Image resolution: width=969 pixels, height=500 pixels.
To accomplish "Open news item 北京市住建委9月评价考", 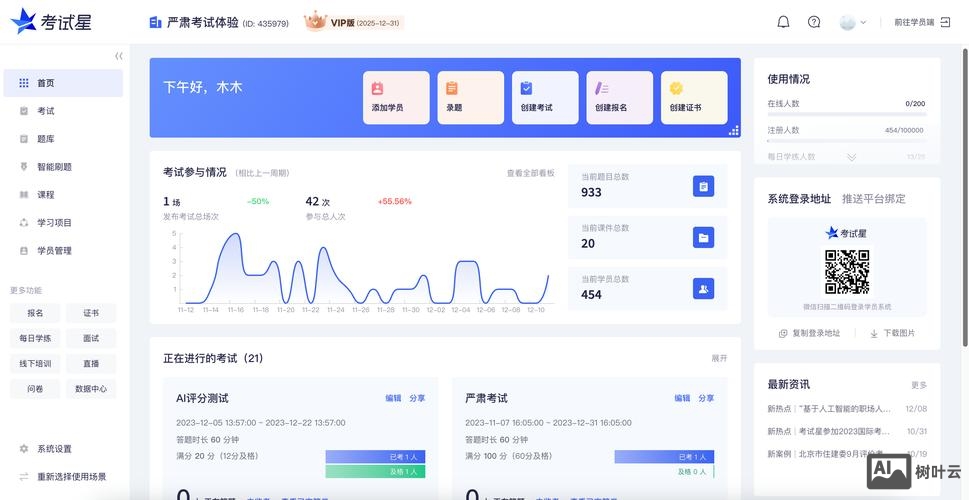I will point(847,454).
